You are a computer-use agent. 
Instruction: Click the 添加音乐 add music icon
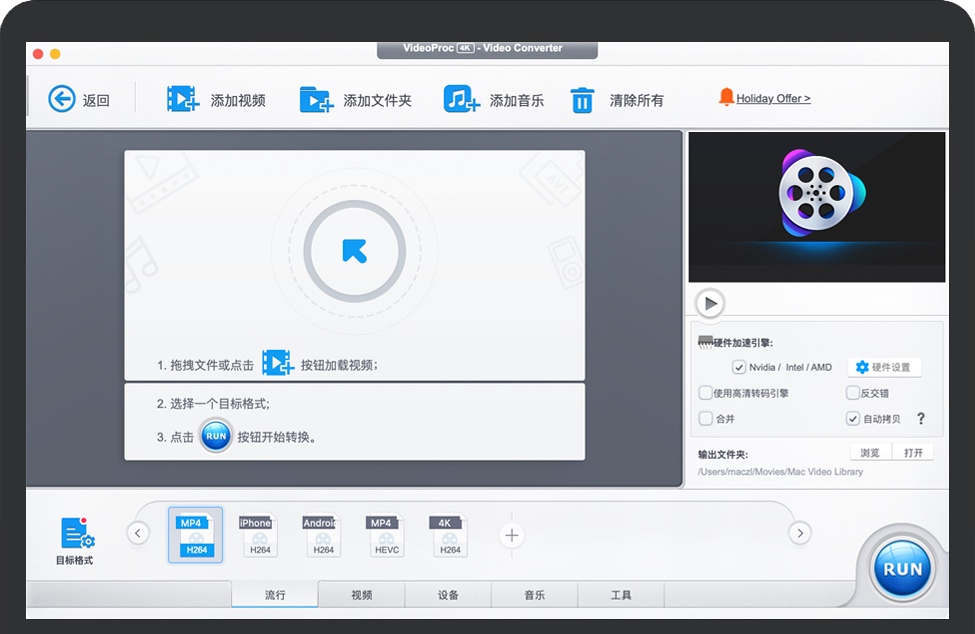[462, 99]
